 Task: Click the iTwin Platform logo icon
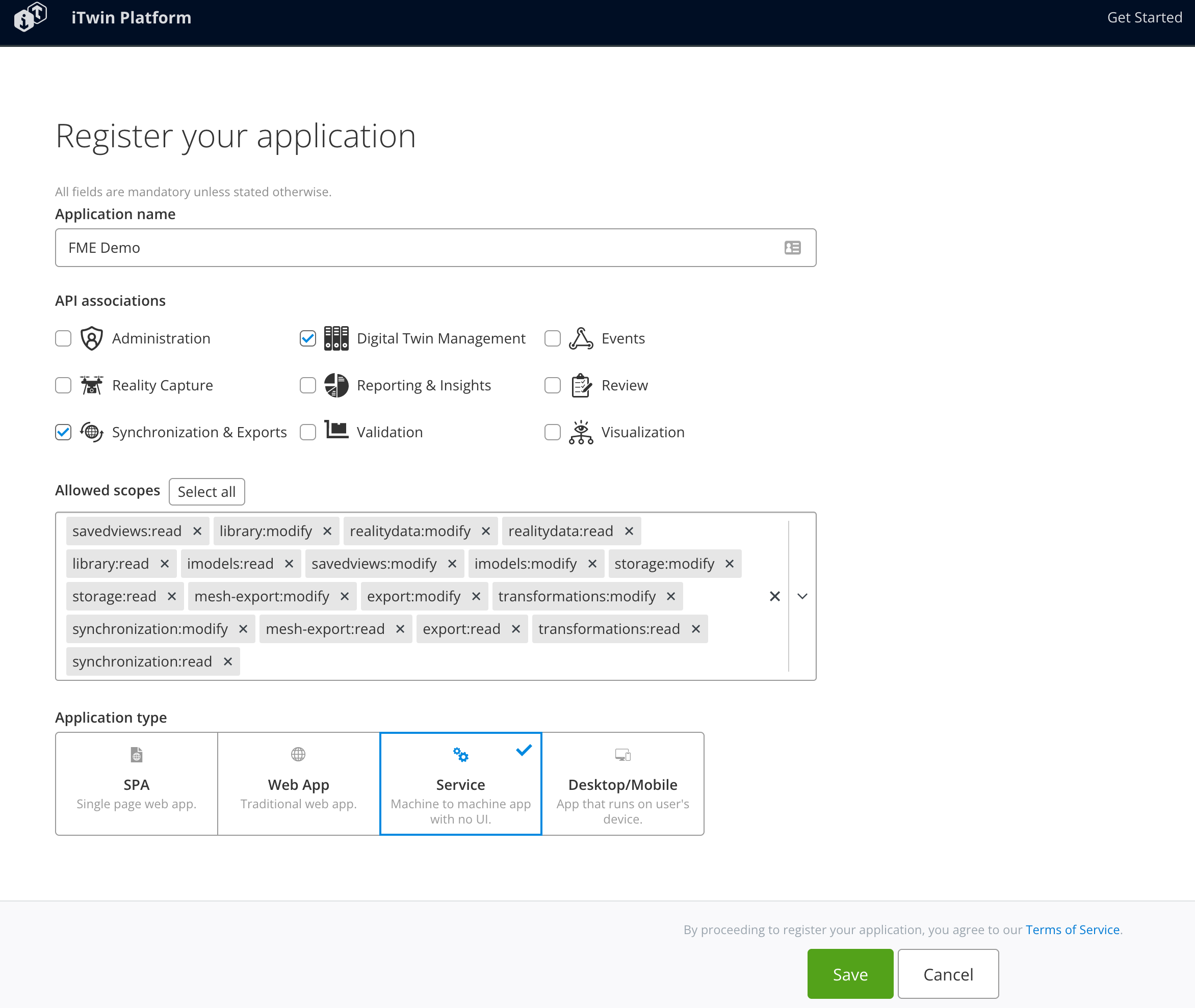(30, 17)
